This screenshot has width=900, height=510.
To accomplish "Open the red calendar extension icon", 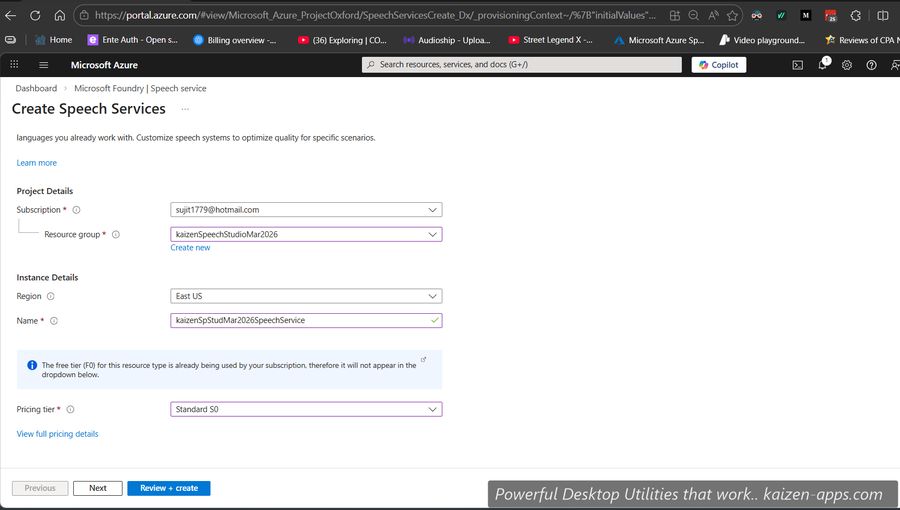I will (831, 15).
